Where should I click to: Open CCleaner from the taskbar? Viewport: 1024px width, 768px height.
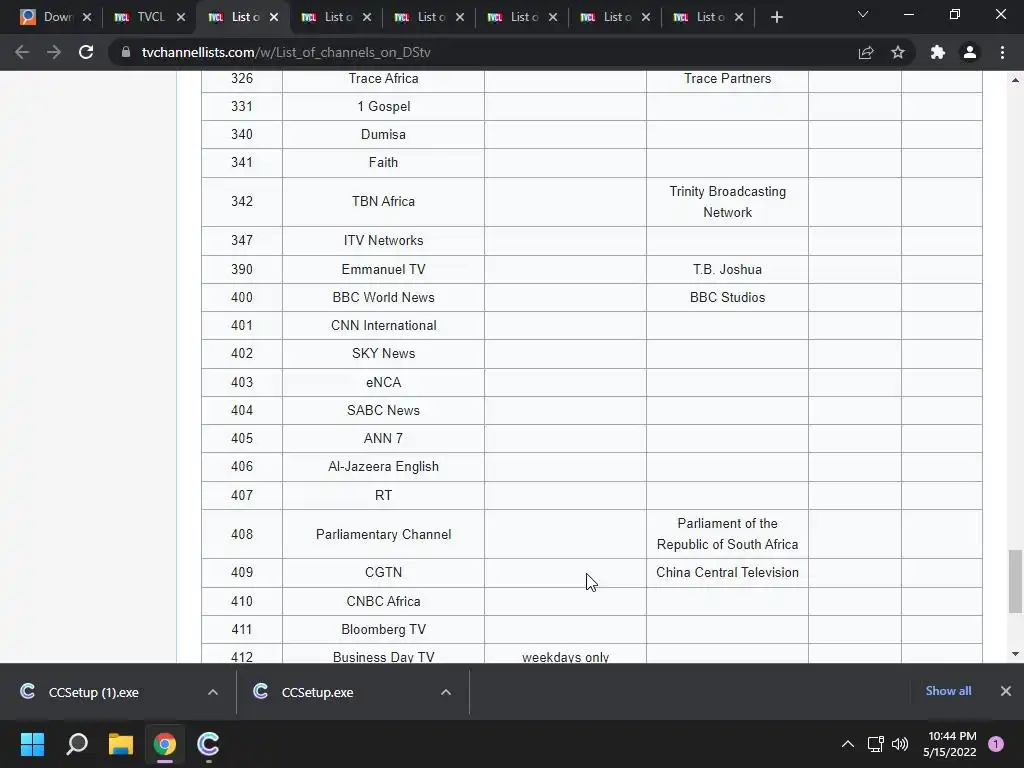[x=208, y=743]
